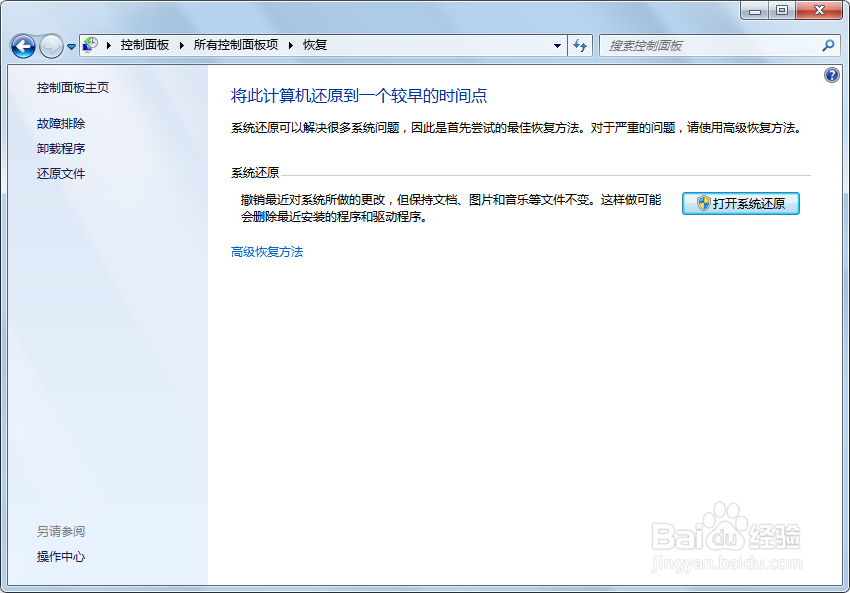Click the 打开系统还原 button
This screenshot has width=850, height=593.
coord(740,203)
